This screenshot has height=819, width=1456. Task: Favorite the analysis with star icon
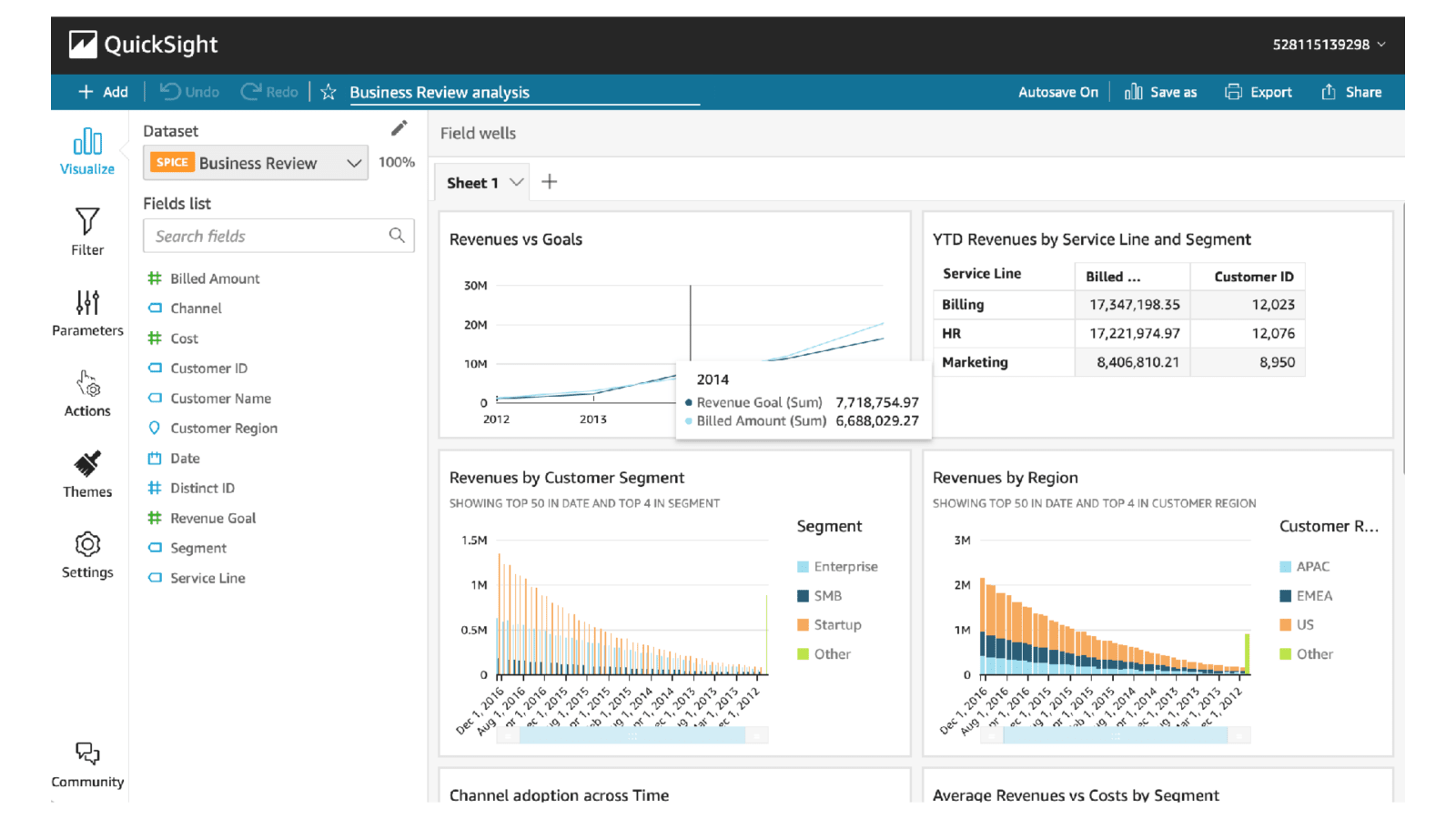coord(329,92)
